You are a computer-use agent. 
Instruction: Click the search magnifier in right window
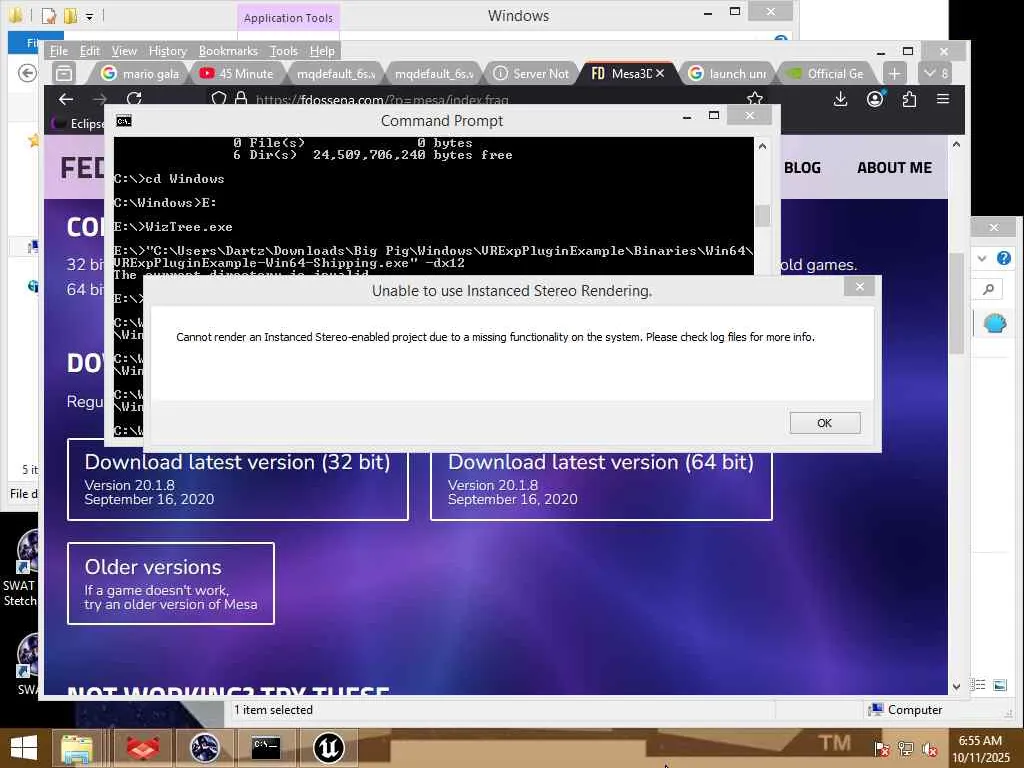988,289
